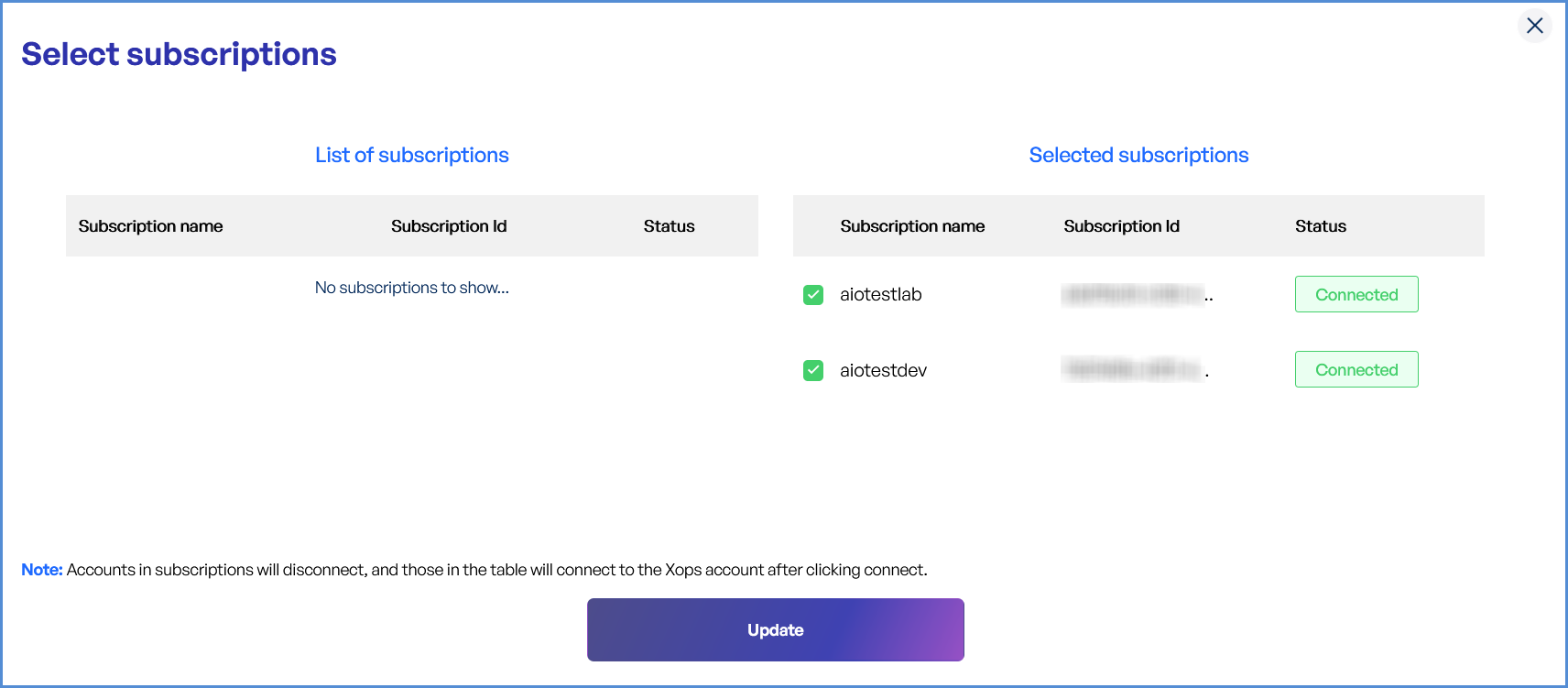Click Connected status badge for aiotestdev

pos(1356,370)
